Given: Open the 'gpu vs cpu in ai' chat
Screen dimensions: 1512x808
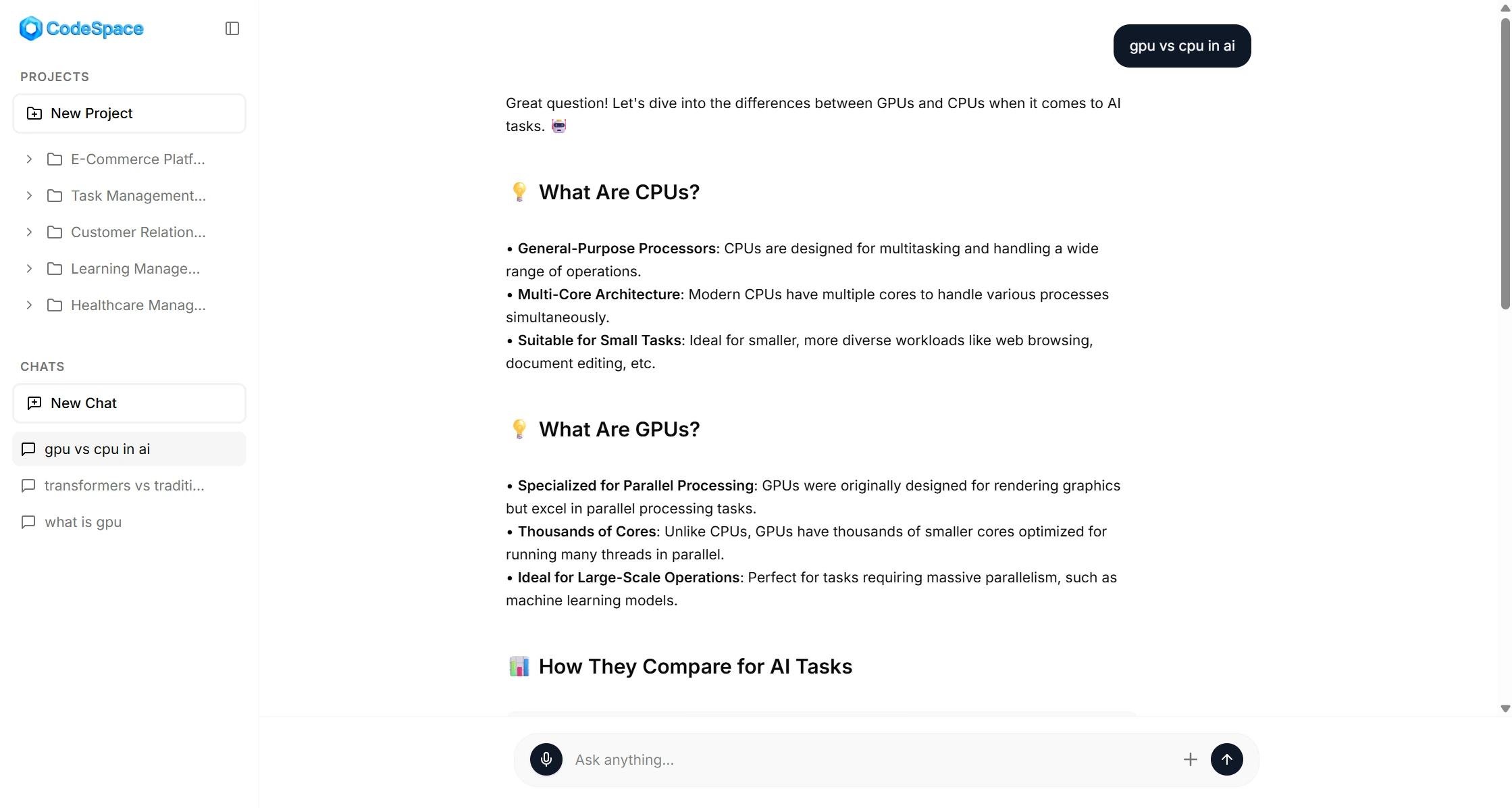Looking at the screenshot, I should pos(97,449).
